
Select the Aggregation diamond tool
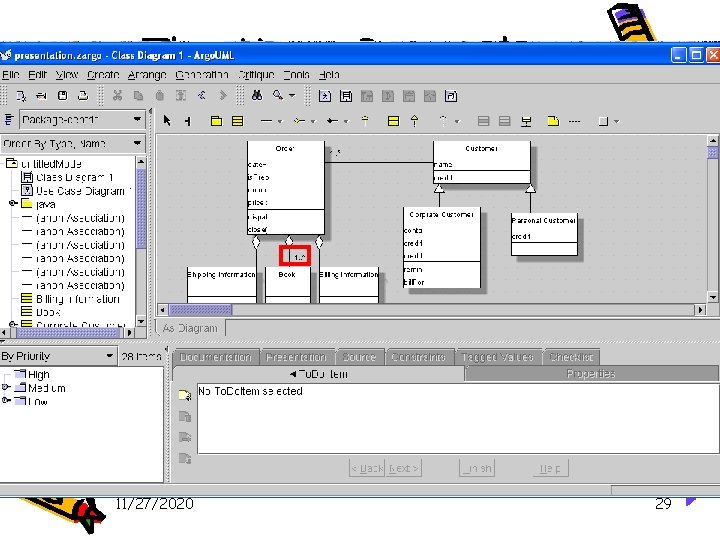(x=299, y=121)
